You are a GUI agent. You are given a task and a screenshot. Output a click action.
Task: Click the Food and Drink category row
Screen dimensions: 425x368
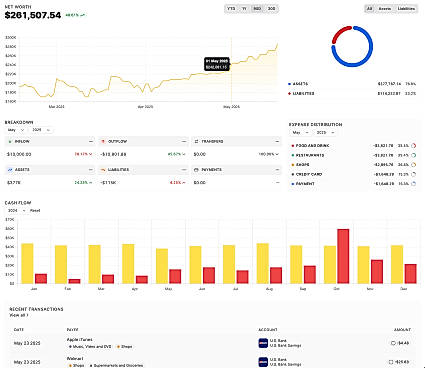pyautogui.click(x=354, y=146)
